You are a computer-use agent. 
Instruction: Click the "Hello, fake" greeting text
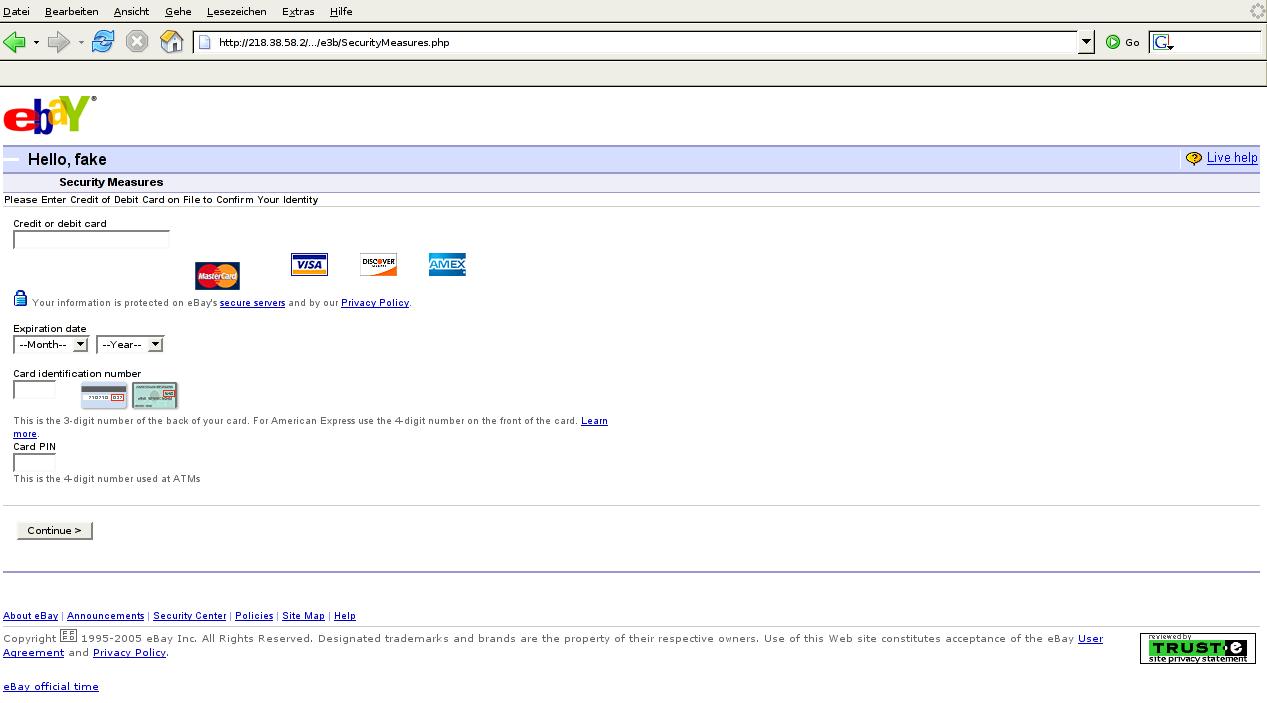pyautogui.click(x=67, y=159)
